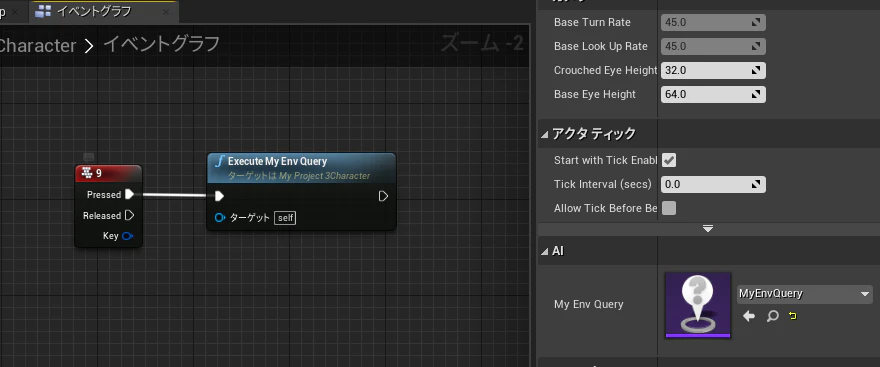
Task: Collapse the AI section
Action: [544, 251]
